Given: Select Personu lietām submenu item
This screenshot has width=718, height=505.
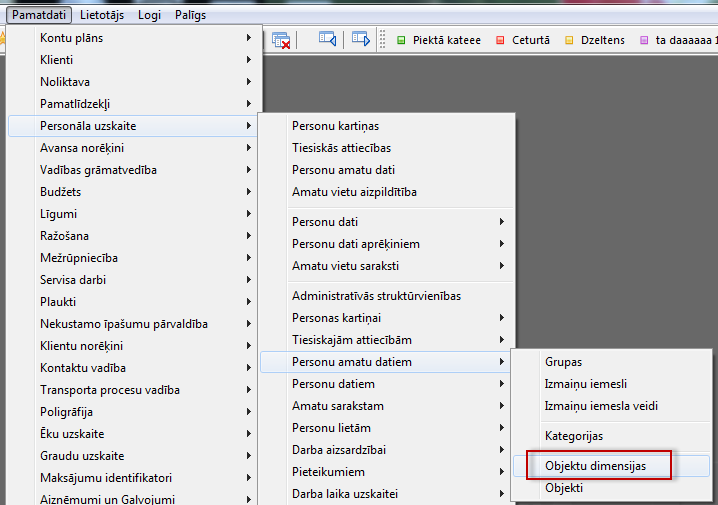Looking at the screenshot, I should coord(386,428).
